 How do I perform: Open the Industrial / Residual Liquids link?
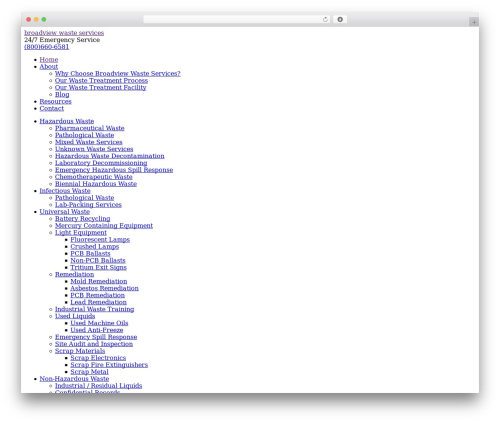(99, 386)
